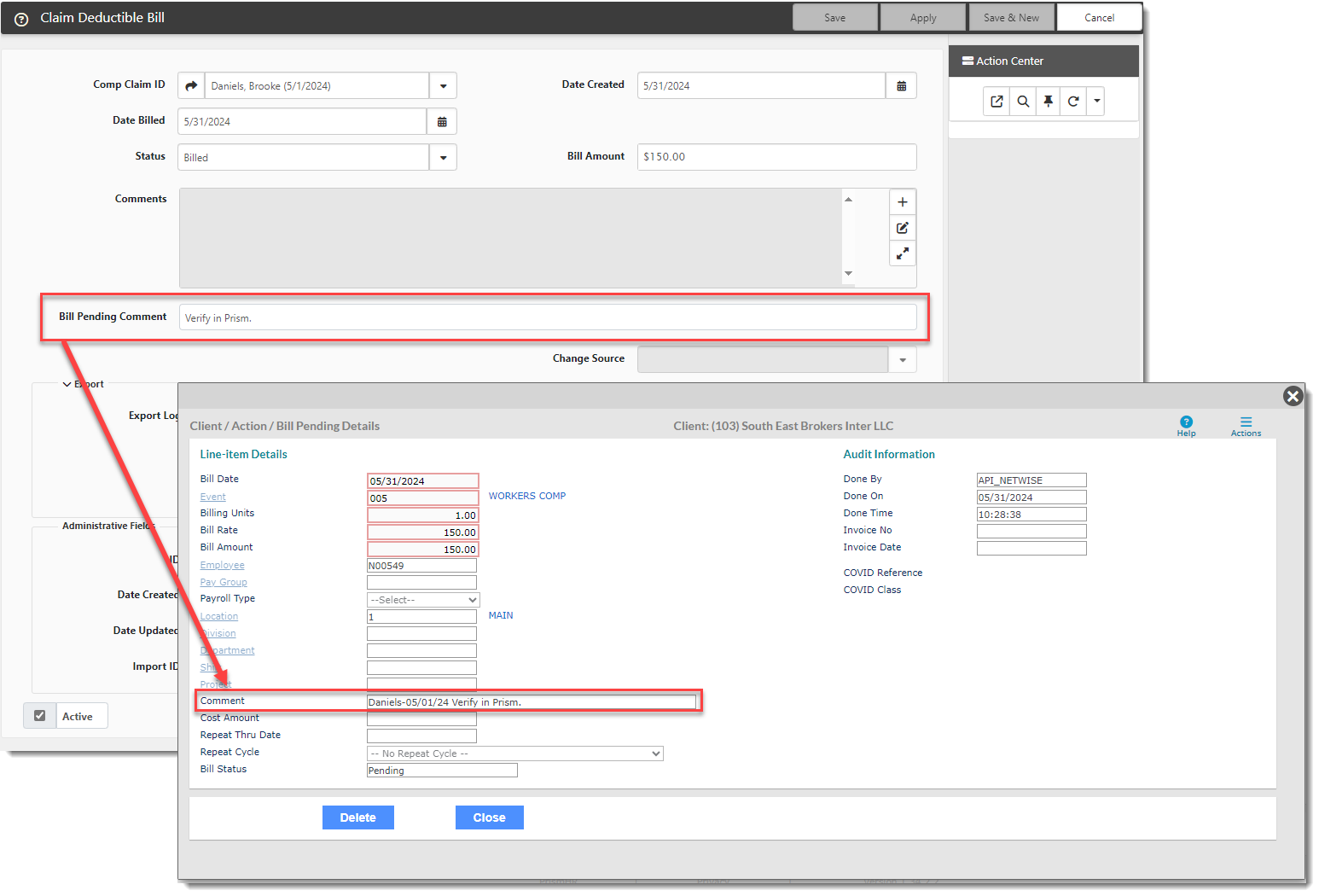Edit comments using the pencil icon
Image resolution: width=1319 pixels, height=896 pixels.
coord(902,228)
